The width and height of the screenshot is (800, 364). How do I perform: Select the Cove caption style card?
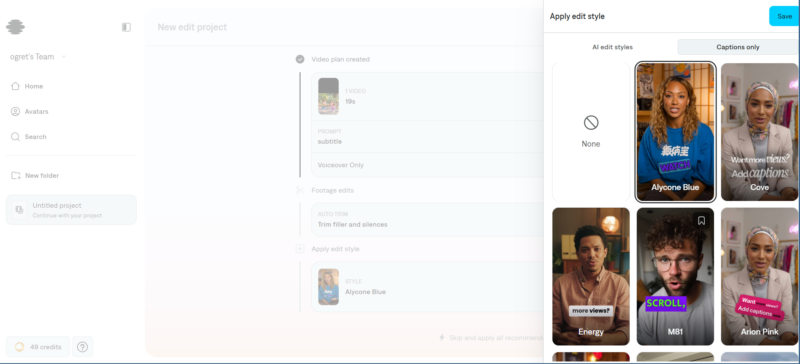[x=760, y=132]
